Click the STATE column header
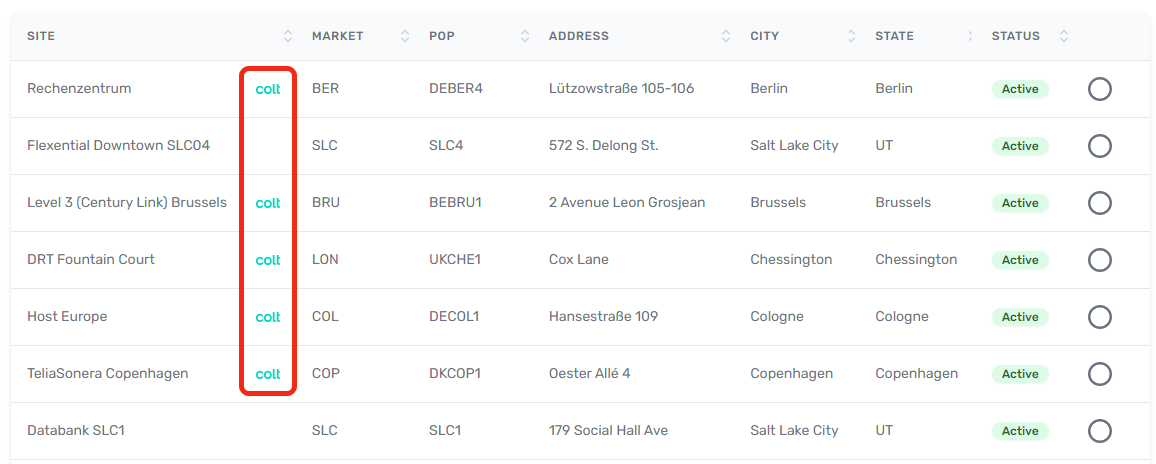Viewport: 1156px width, 464px height. pos(894,36)
